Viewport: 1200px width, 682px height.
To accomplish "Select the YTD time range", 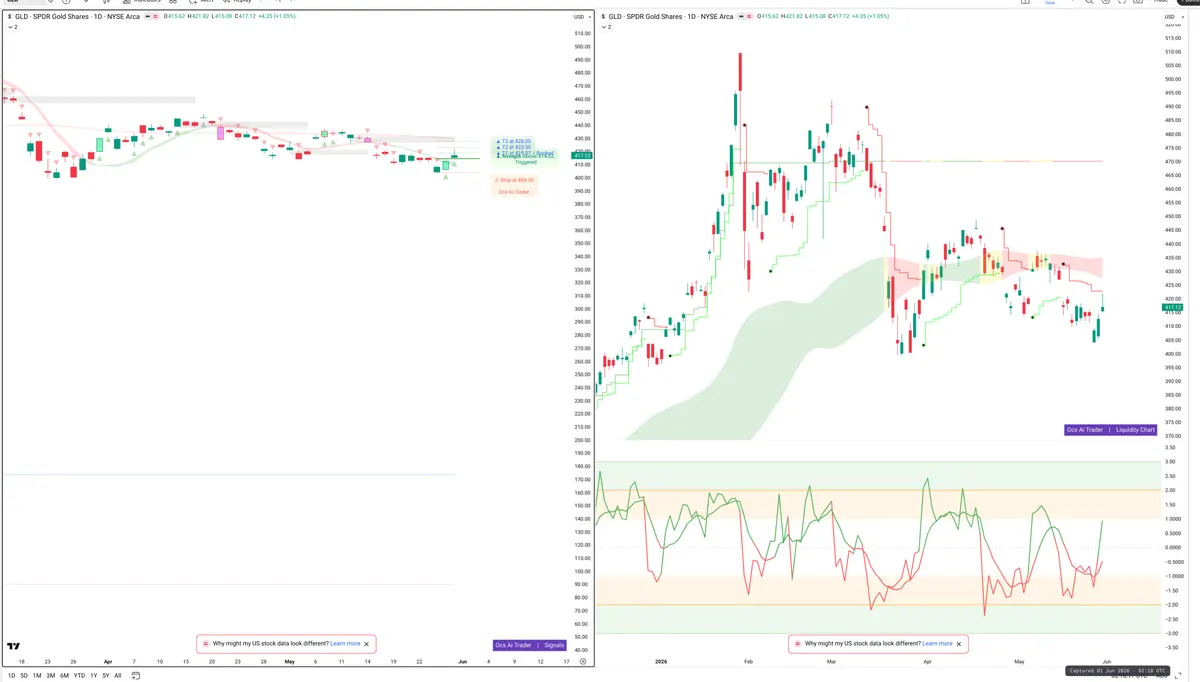I will 79,676.
